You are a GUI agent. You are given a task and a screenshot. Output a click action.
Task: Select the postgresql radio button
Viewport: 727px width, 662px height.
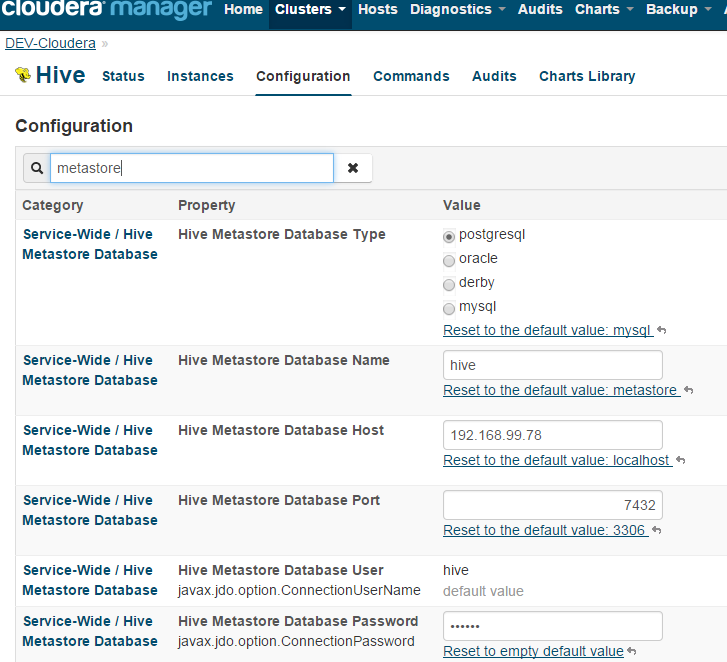pyautogui.click(x=449, y=236)
